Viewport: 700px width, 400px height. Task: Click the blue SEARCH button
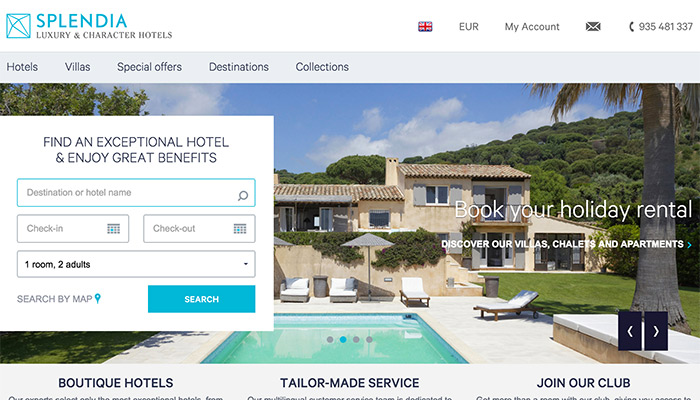[x=202, y=299]
